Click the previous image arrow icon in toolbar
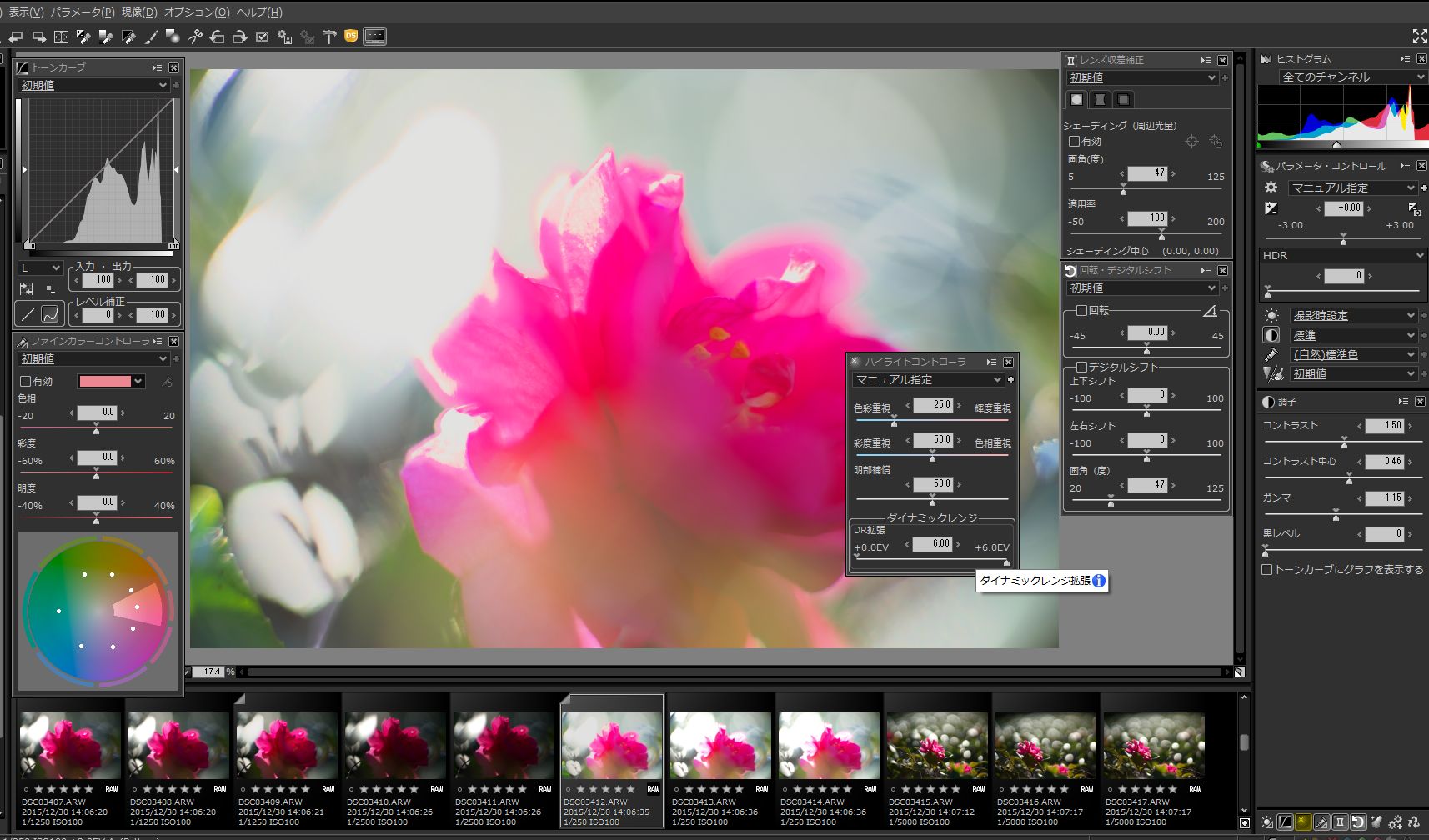The image size is (1429, 840). coord(16,37)
